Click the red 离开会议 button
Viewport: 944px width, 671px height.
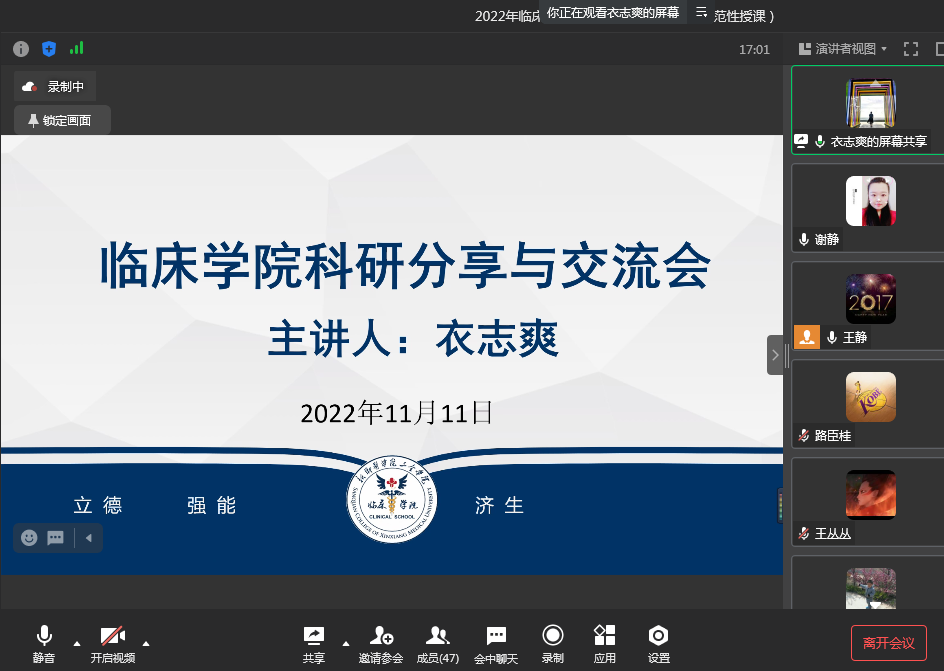click(888, 643)
